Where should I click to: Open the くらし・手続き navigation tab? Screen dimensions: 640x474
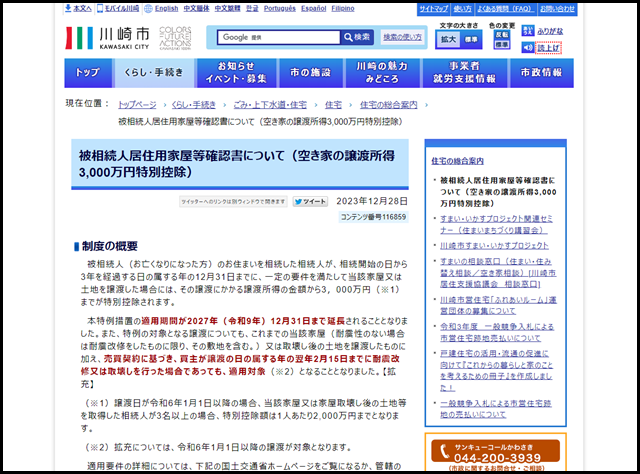(154, 73)
